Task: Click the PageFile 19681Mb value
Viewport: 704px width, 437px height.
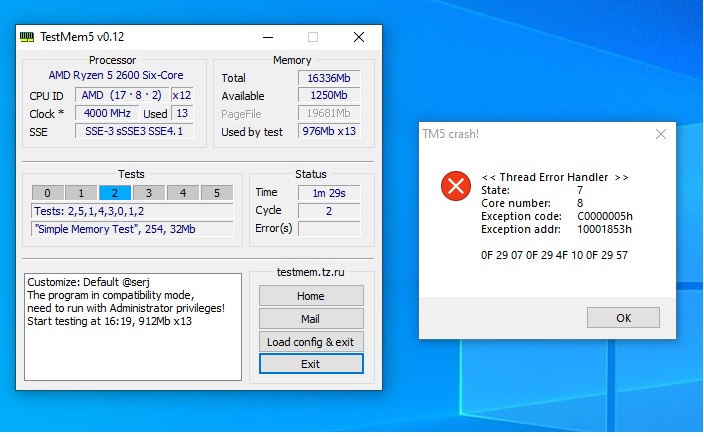Action: click(x=329, y=113)
